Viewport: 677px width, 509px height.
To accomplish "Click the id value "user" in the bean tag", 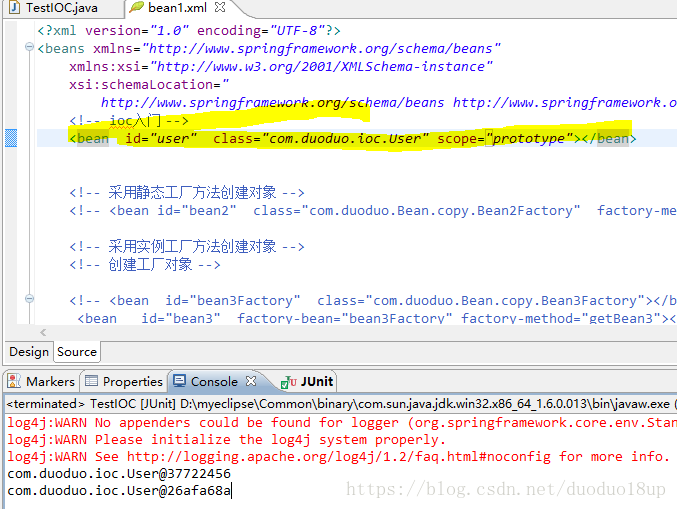I will (174, 139).
